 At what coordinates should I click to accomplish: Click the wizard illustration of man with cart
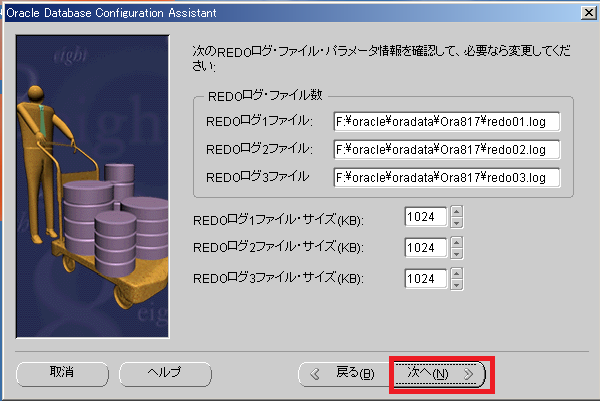pos(92,186)
